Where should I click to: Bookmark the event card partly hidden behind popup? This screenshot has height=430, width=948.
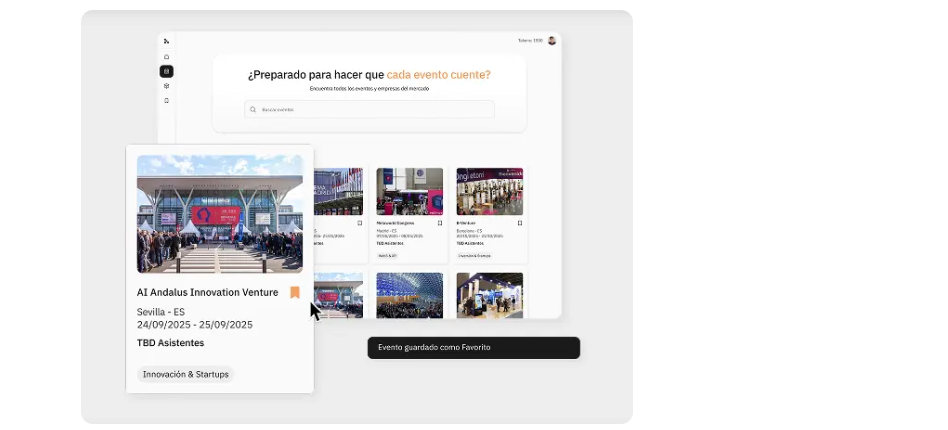tap(360, 223)
